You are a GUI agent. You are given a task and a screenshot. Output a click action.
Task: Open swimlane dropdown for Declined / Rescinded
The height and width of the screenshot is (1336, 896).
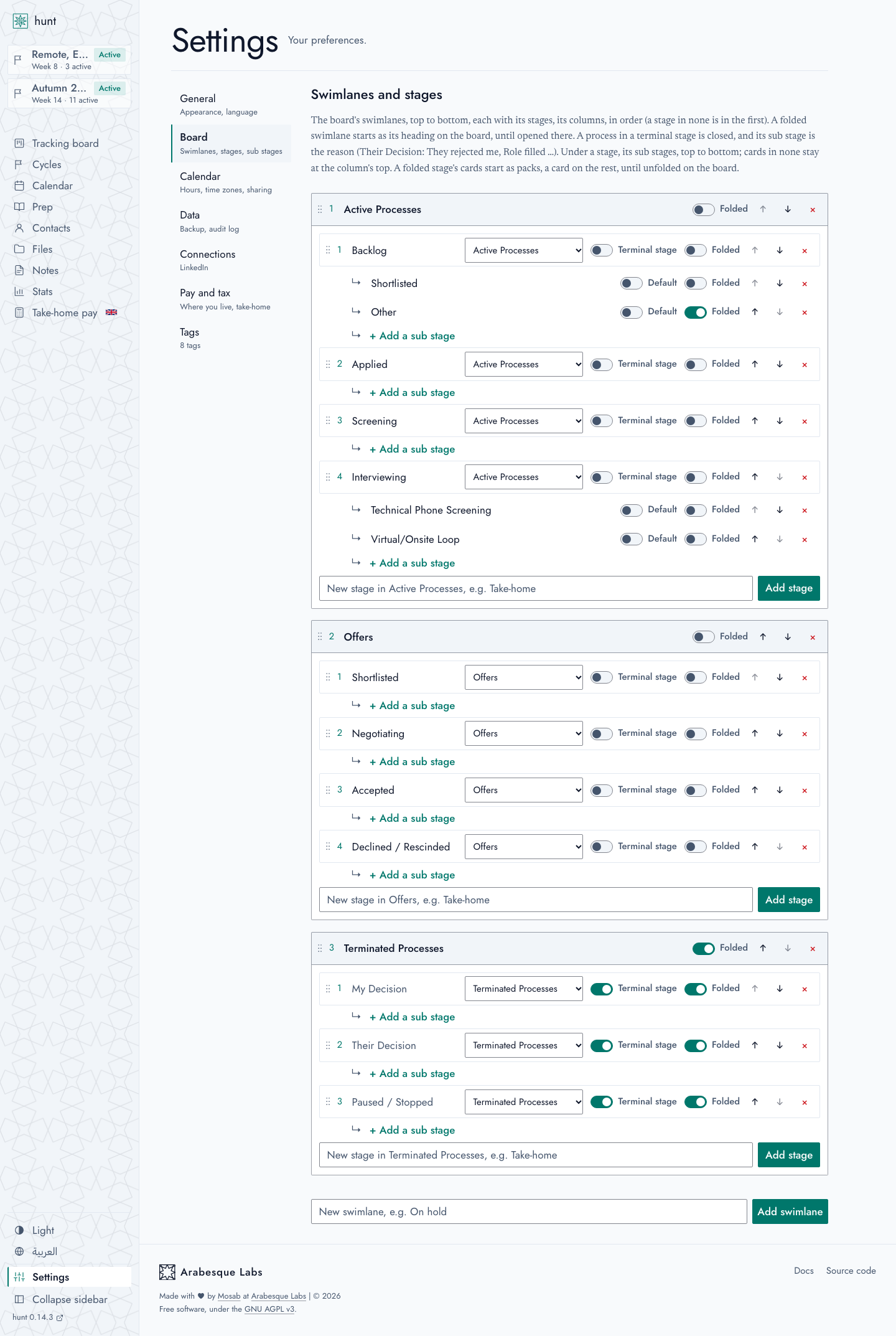[x=524, y=847]
